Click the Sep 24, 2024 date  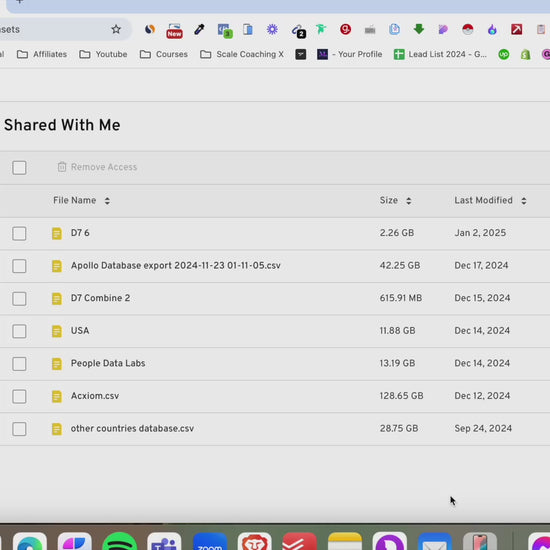pos(483,429)
